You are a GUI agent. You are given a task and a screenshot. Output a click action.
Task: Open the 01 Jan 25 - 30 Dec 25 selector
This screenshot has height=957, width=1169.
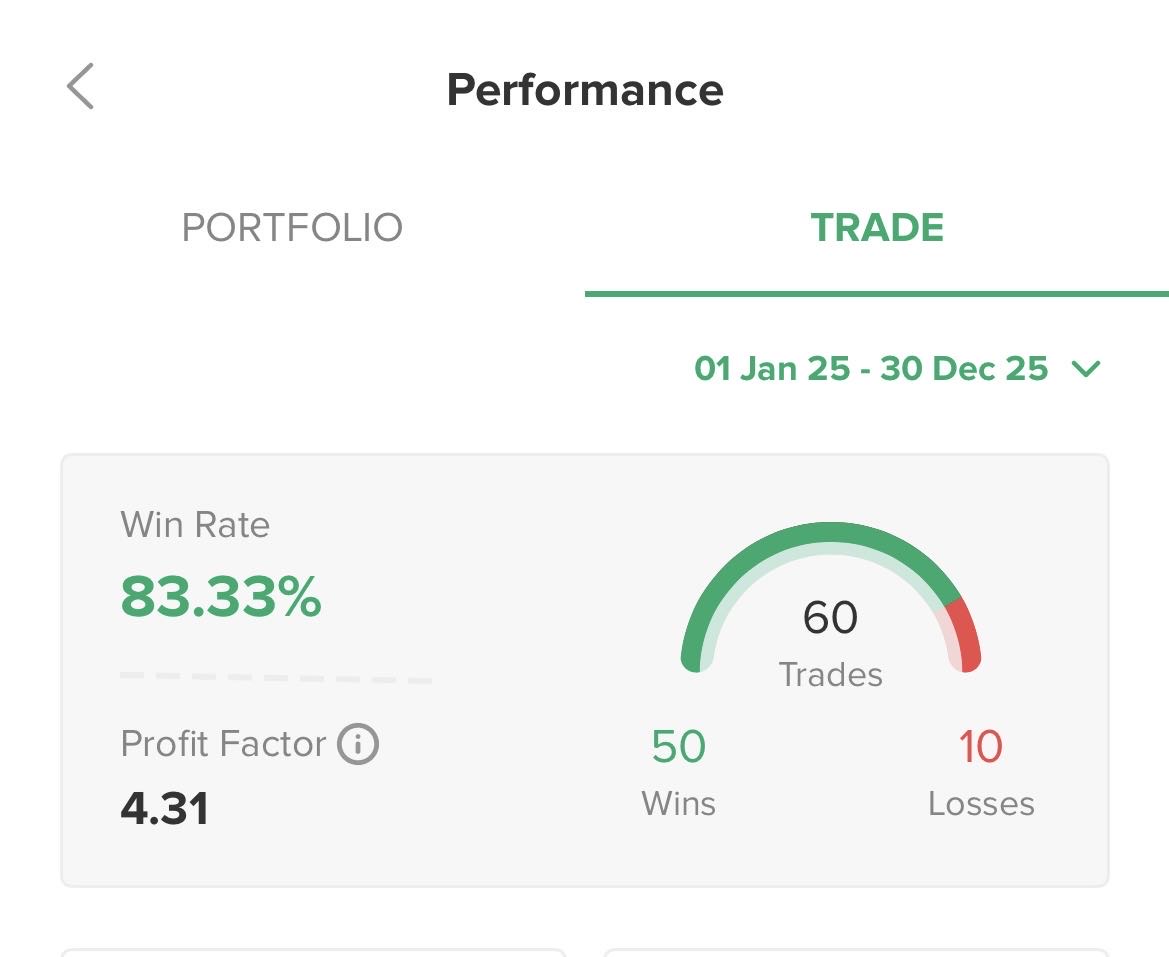coord(870,369)
